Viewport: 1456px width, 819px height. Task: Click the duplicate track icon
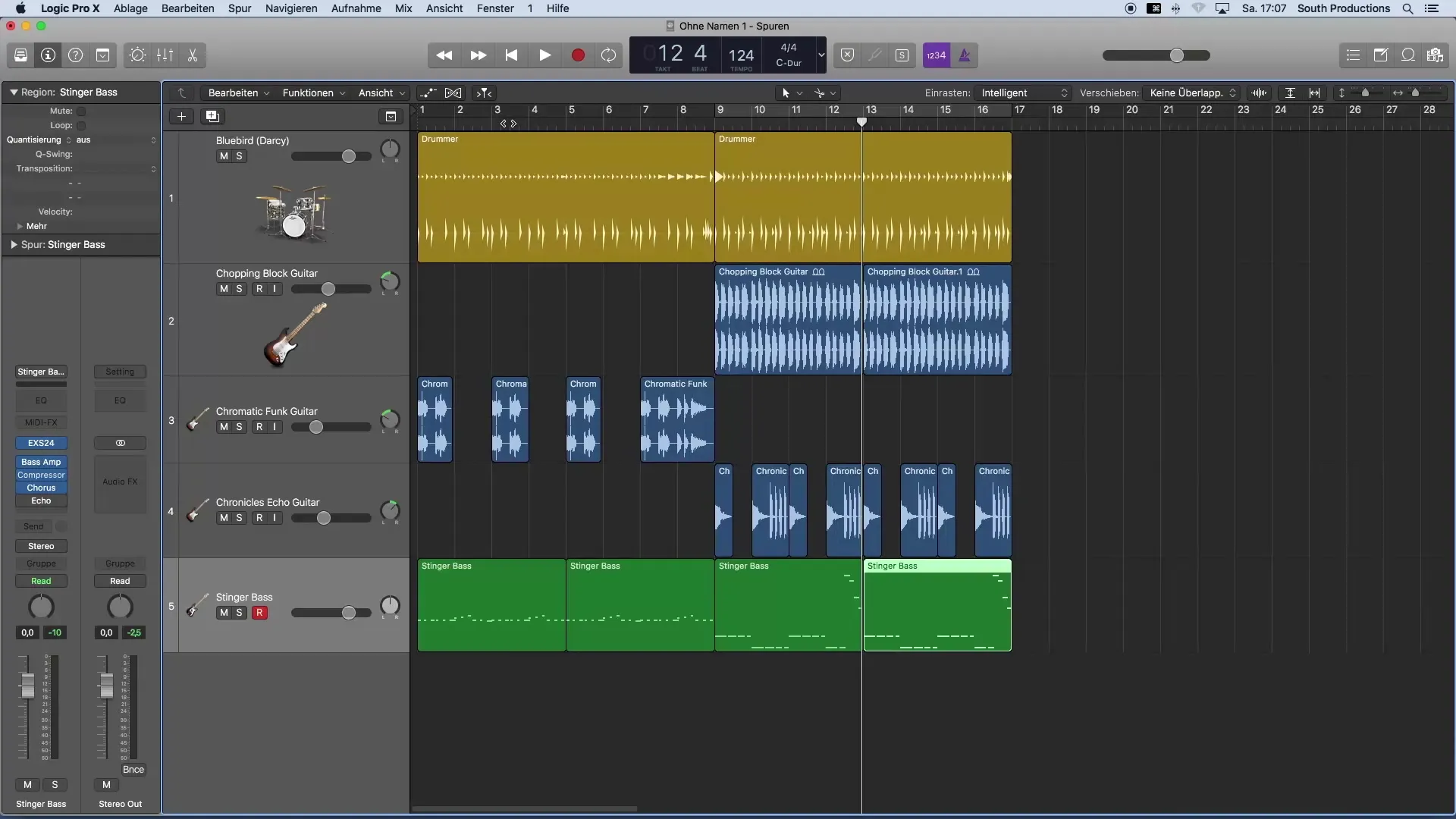212,116
